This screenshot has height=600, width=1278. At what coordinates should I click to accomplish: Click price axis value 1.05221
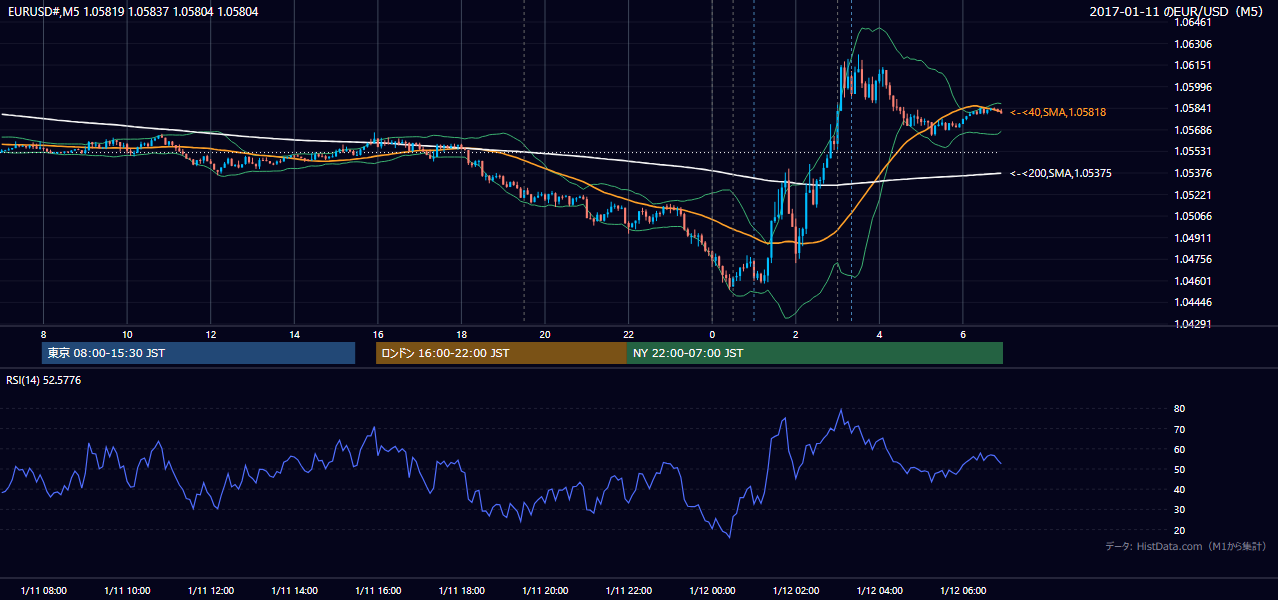coord(1194,195)
